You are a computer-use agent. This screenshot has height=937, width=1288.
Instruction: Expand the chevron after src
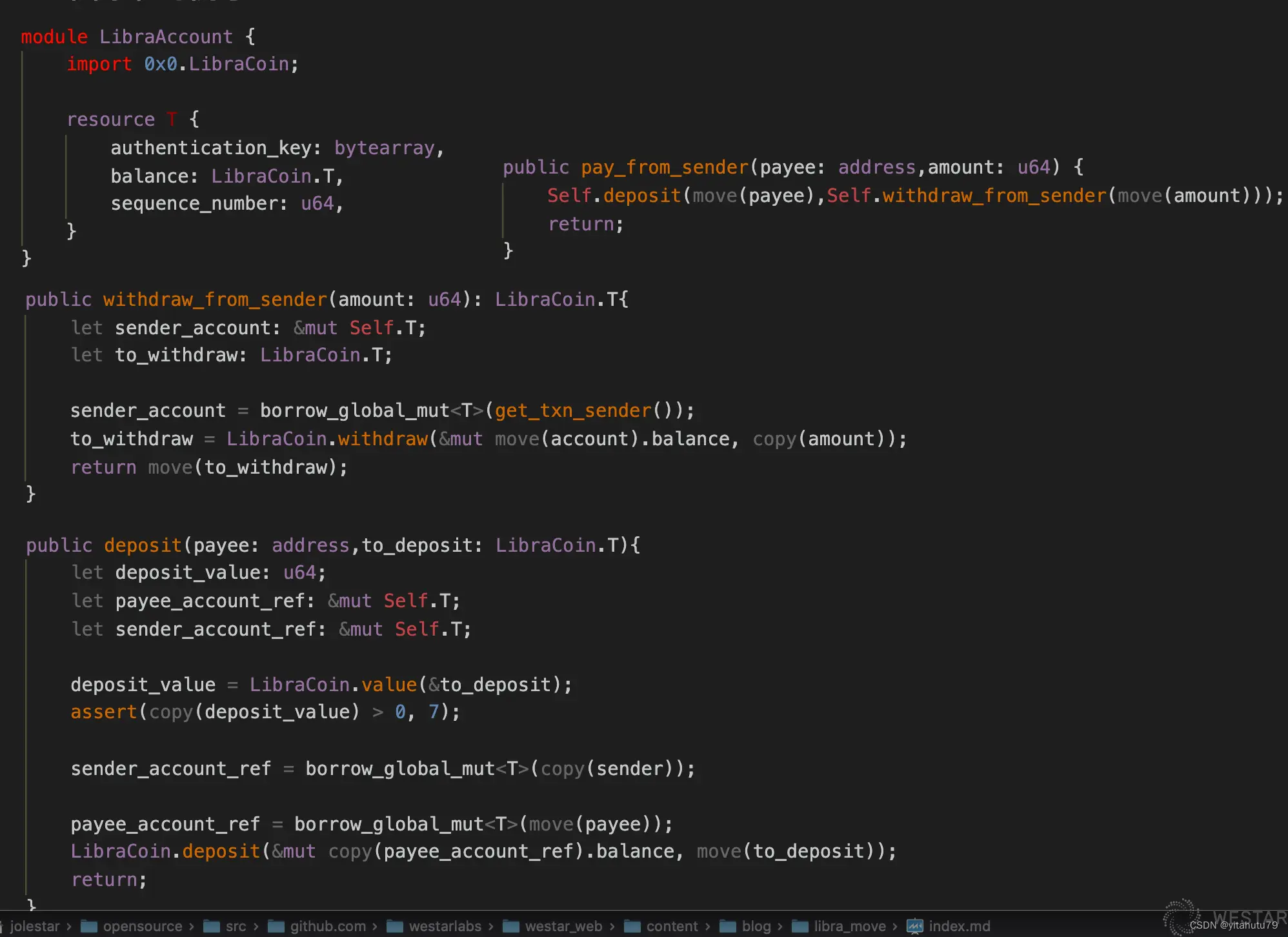[x=256, y=927]
